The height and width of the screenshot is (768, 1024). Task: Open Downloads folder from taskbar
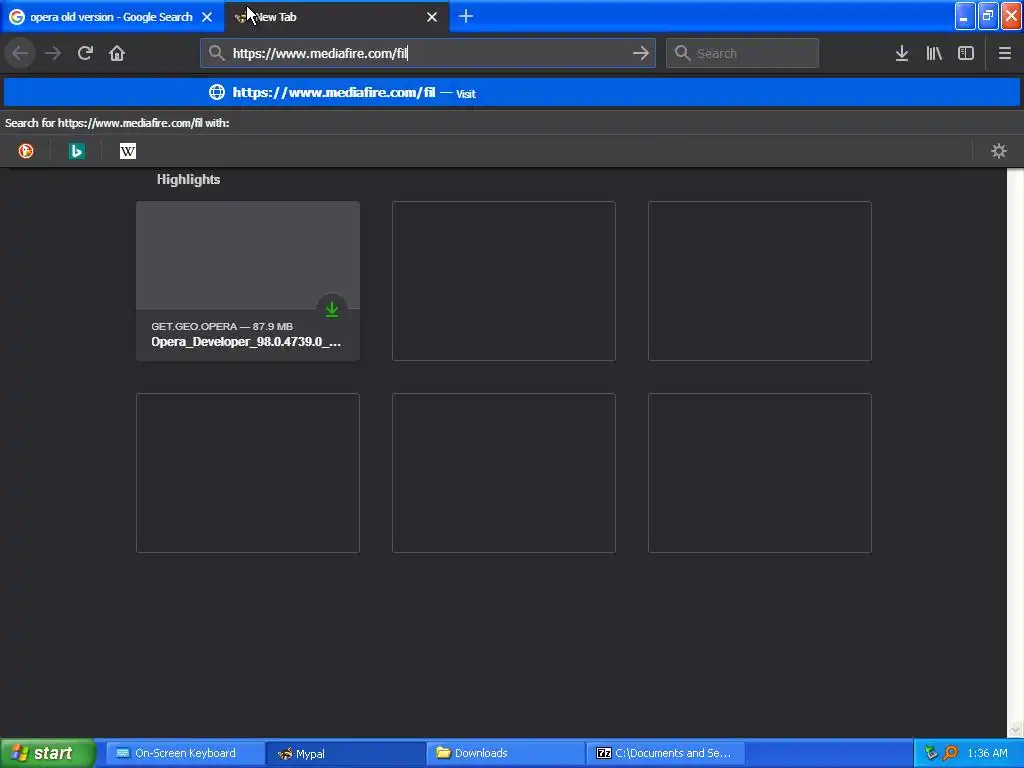click(x=506, y=753)
